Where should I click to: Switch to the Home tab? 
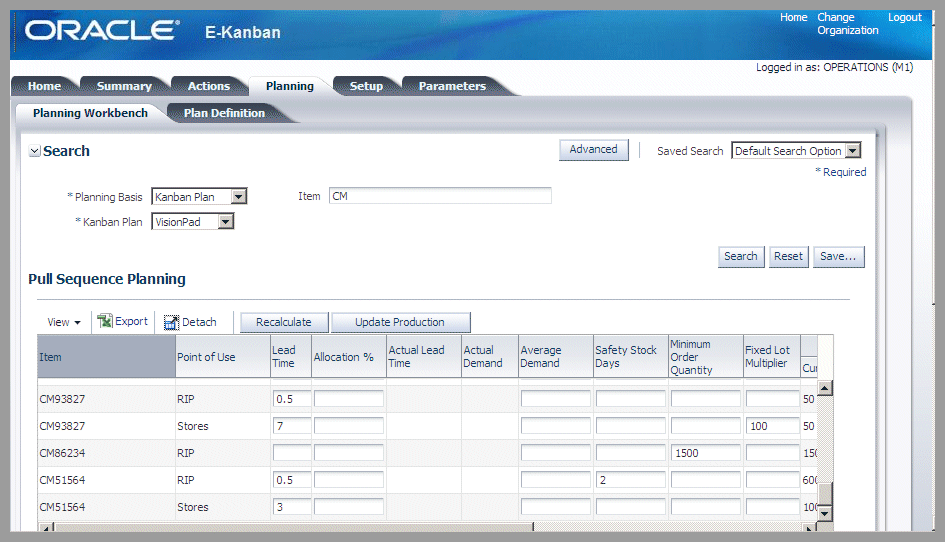click(44, 86)
